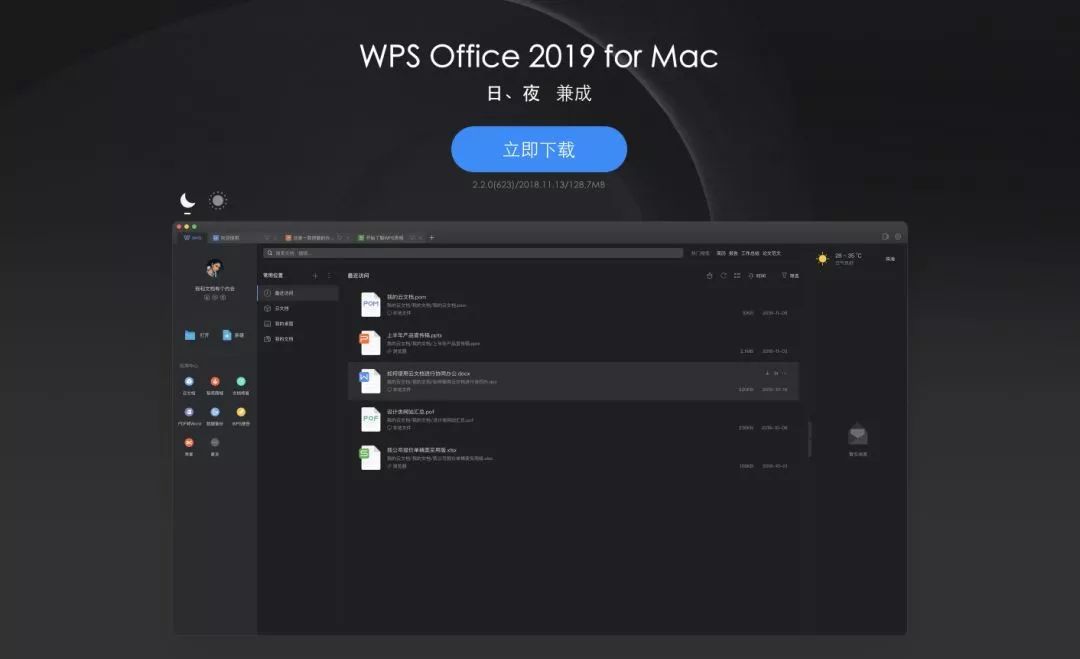Click the 论文范文 hot search keyword
Viewport: 1080px width, 659px height.
pos(771,253)
